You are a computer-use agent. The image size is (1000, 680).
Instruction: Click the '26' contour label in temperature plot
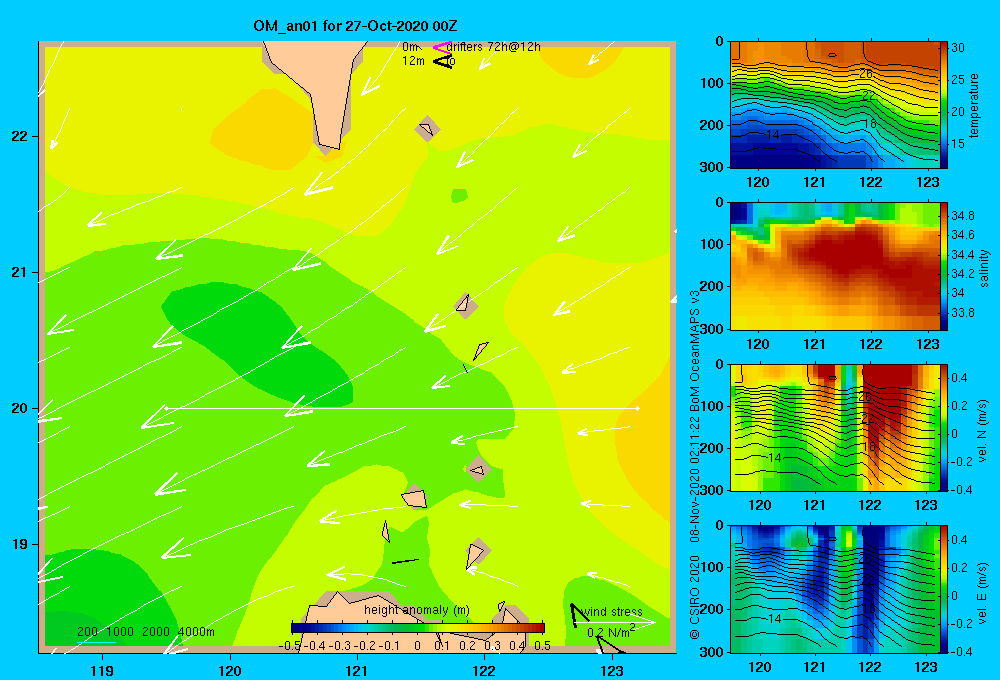coord(865,73)
